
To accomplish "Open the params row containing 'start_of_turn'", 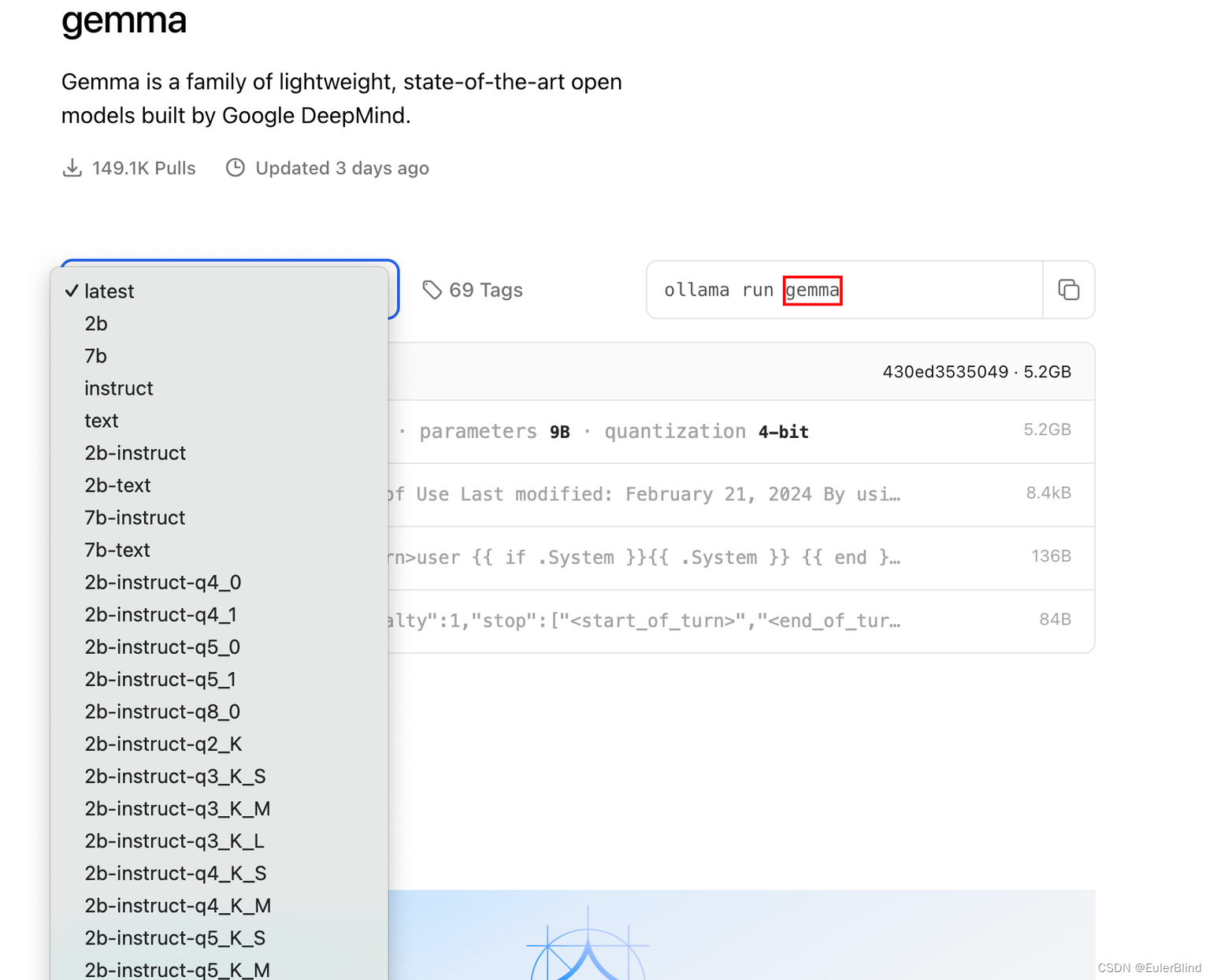I will [741, 620].
